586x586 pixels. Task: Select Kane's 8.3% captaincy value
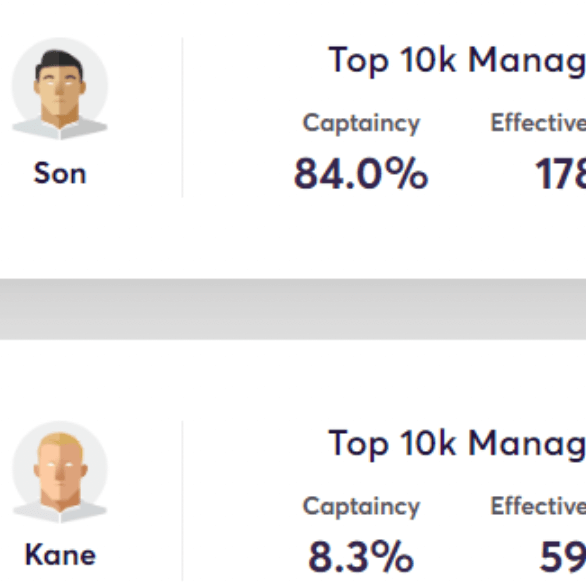(361, 557)
